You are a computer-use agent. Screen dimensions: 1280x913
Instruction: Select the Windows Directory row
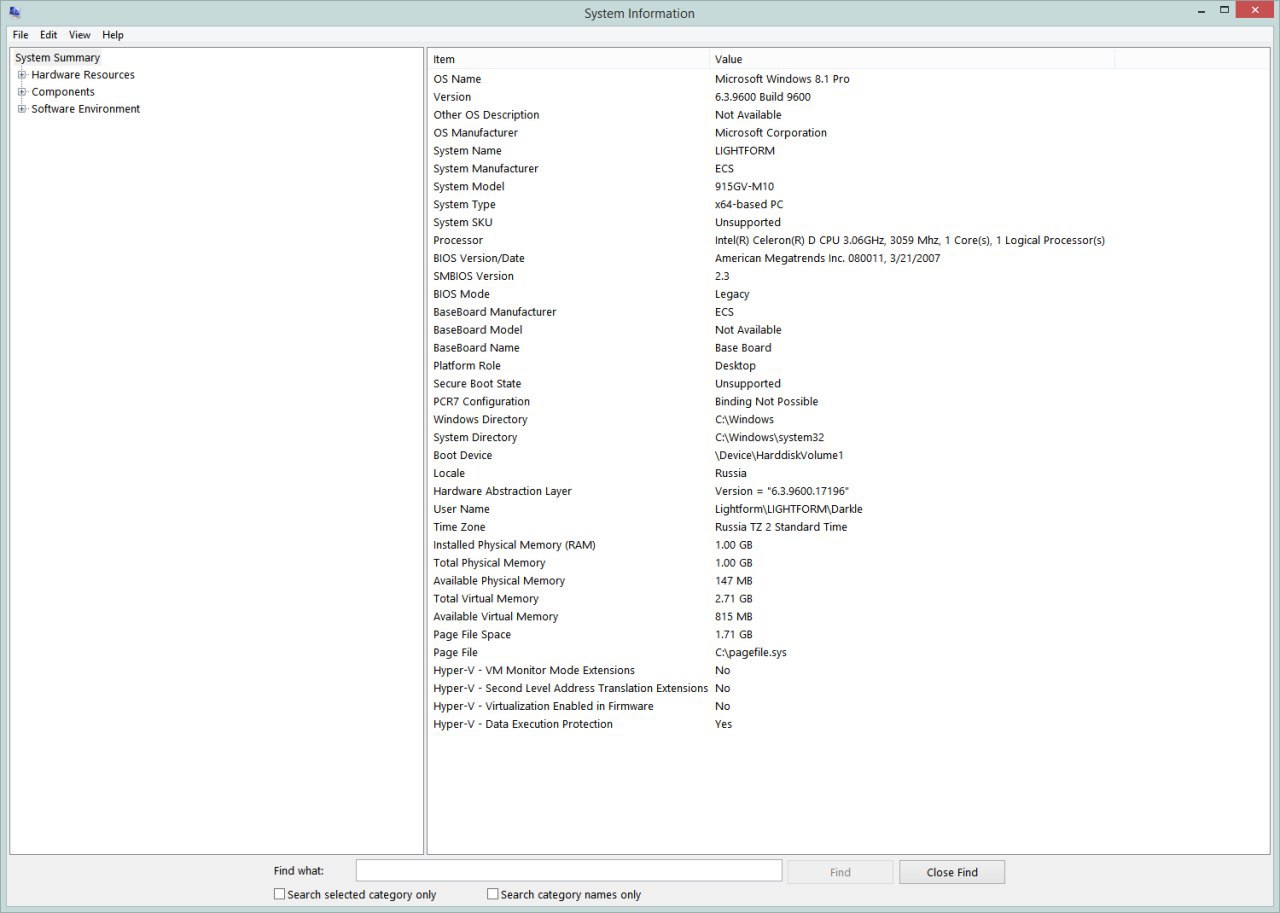[x=480, y=420]
